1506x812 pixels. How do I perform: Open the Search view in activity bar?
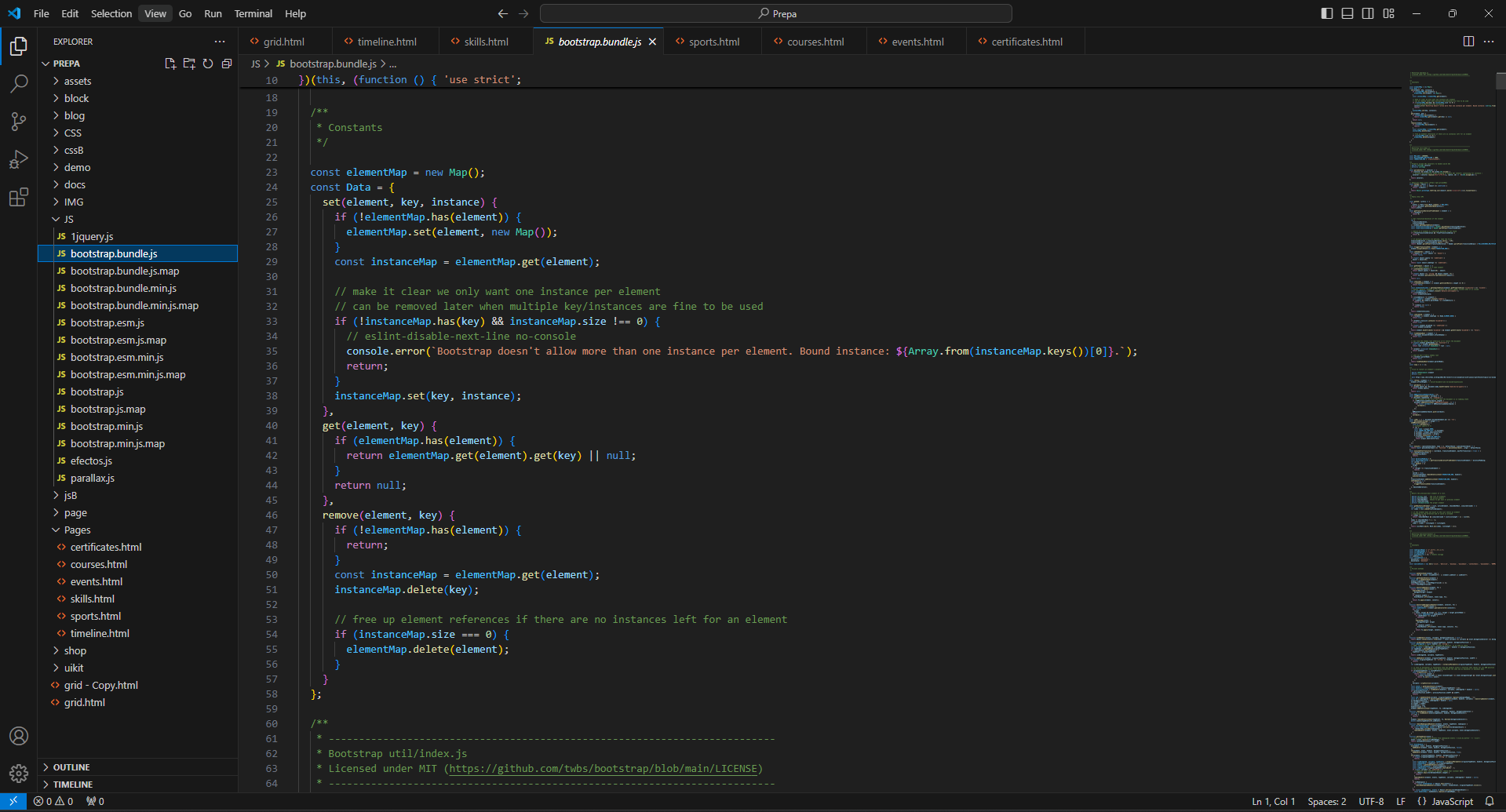click(x=19, y=84)
